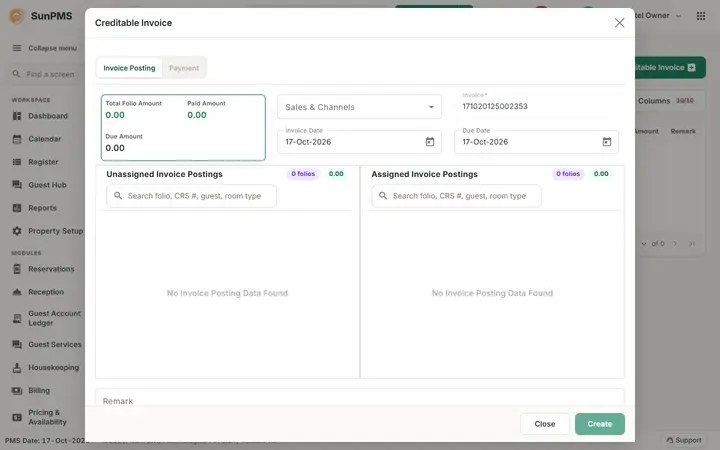This screenshot has width=720, height=450.
Task: Click the Guest Hub chat icon
Action: click(x=17, y=185)
